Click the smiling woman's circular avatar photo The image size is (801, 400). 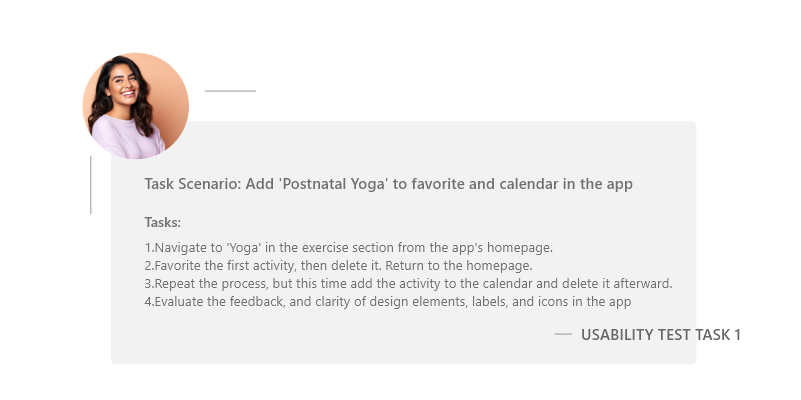(136, 106)
